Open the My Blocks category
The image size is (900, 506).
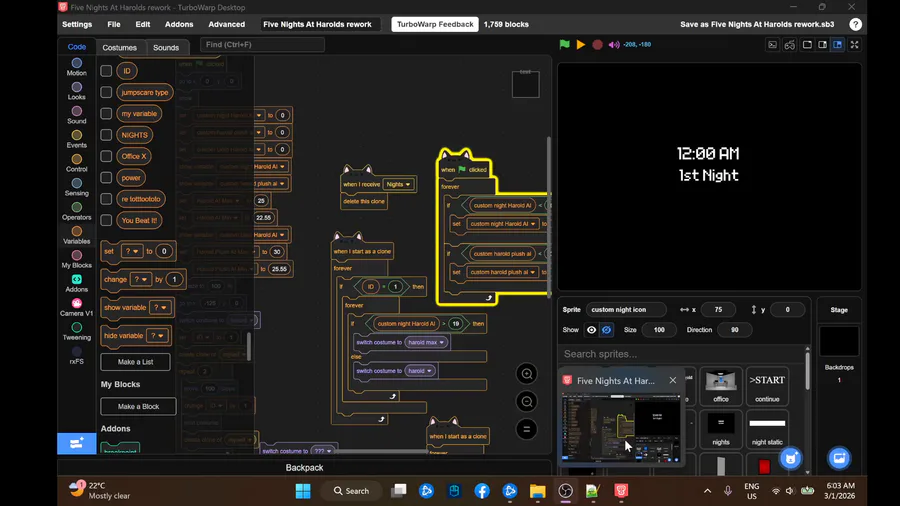click(76, 259)
